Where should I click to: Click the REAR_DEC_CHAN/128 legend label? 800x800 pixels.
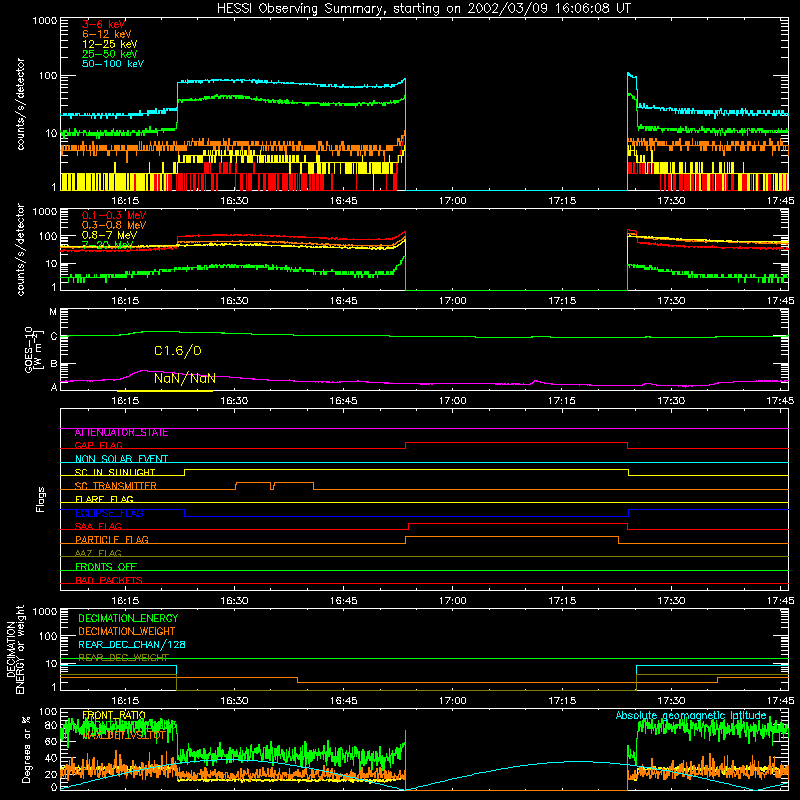pos(132,644)
